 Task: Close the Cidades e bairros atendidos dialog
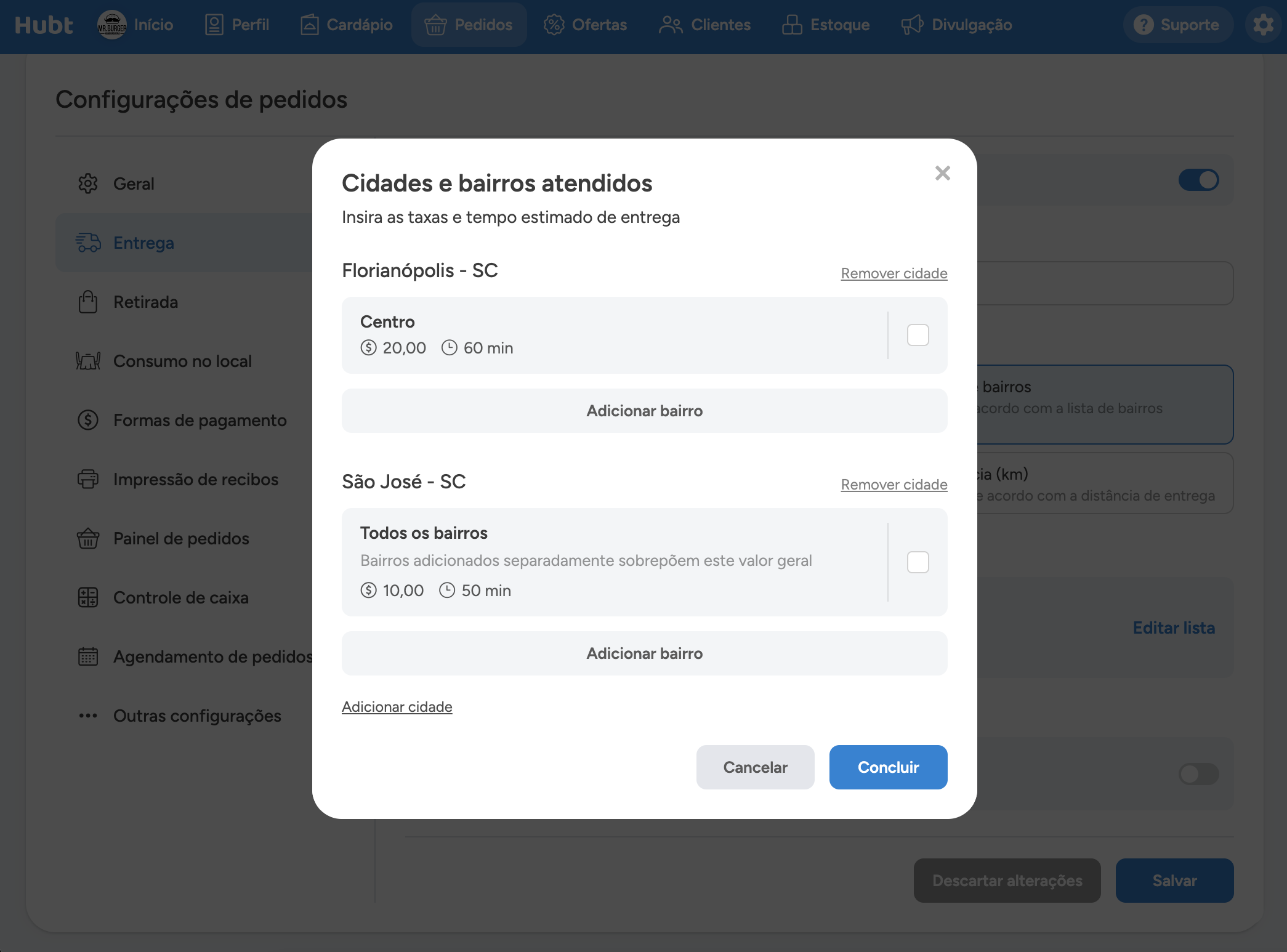point(942,173)
